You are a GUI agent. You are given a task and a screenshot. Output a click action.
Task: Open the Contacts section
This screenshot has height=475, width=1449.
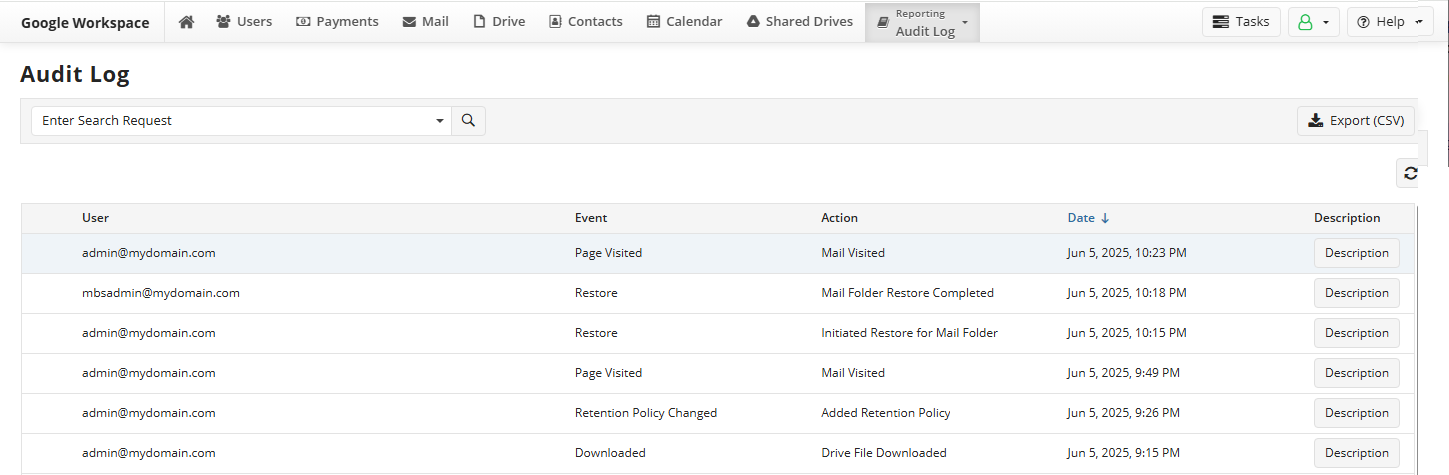(585, 21)
